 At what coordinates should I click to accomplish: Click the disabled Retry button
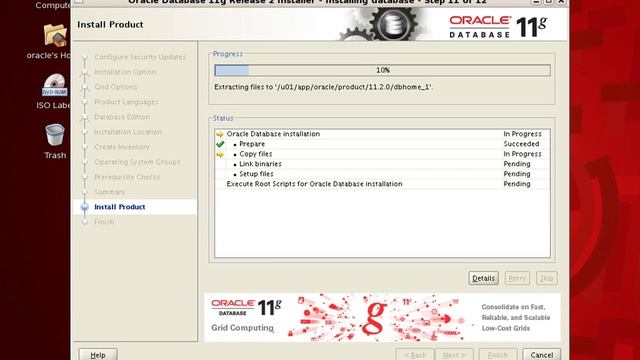tap(517, 278)
